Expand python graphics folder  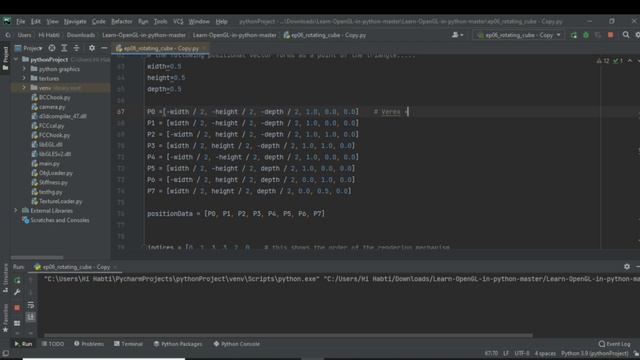24,69
